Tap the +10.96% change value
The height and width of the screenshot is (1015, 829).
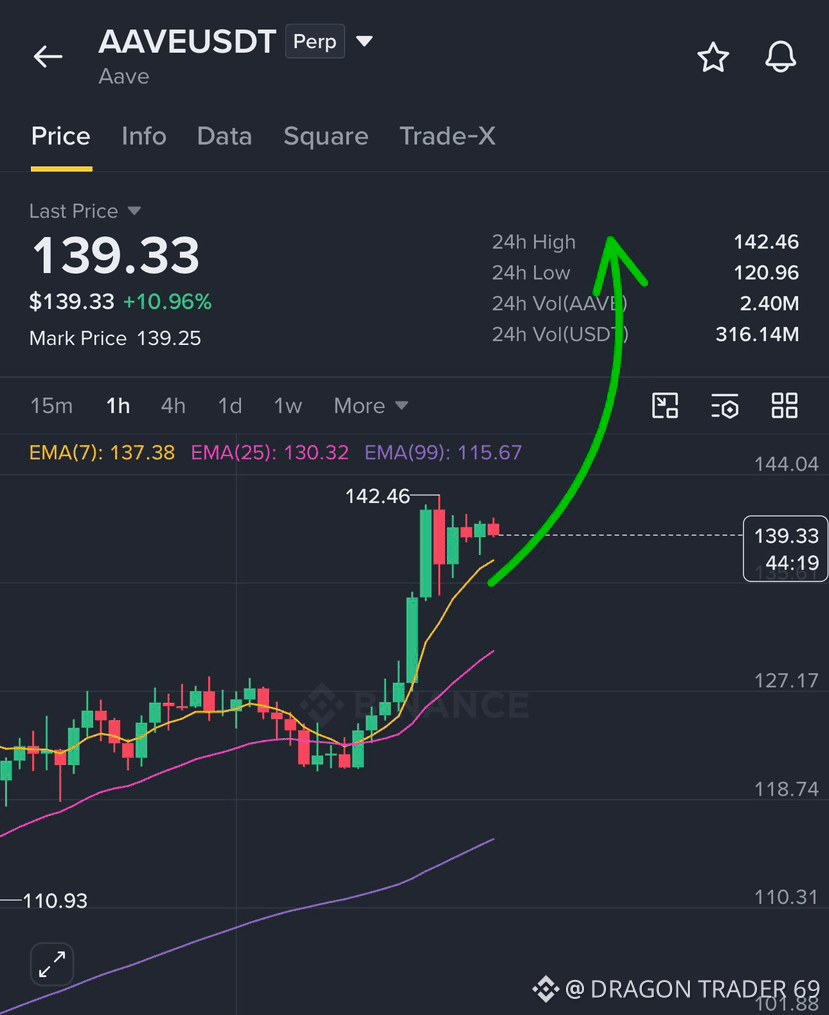pyautogui.click(x=168, y=302)
